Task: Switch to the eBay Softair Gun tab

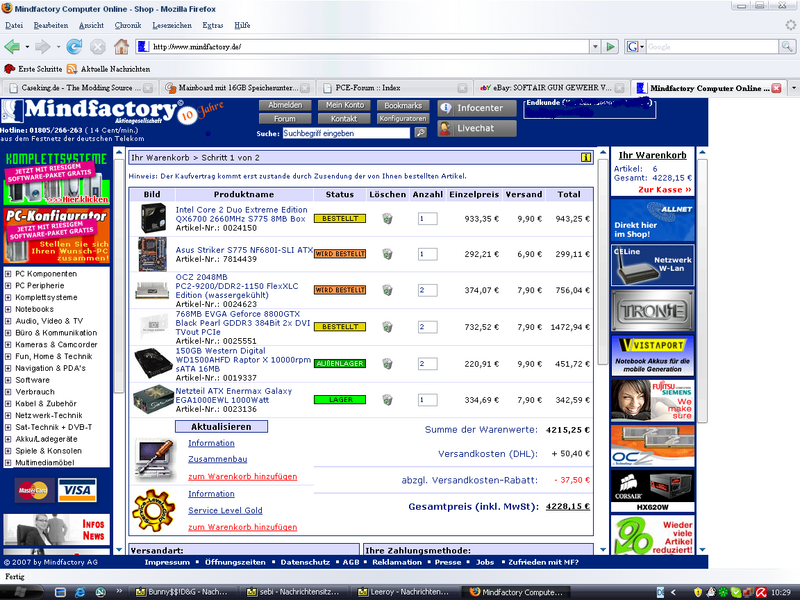Action: [551, 88]
